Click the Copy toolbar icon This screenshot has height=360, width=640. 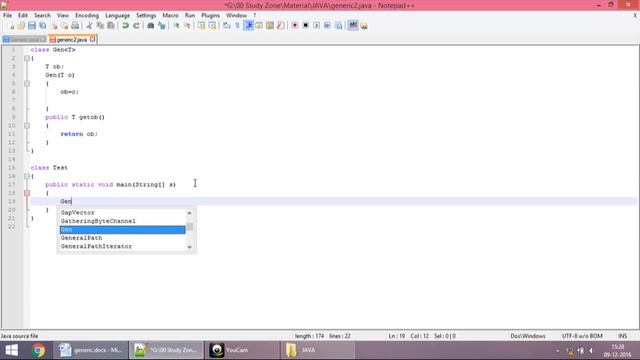pyautogui.click(x=100, y=26)
